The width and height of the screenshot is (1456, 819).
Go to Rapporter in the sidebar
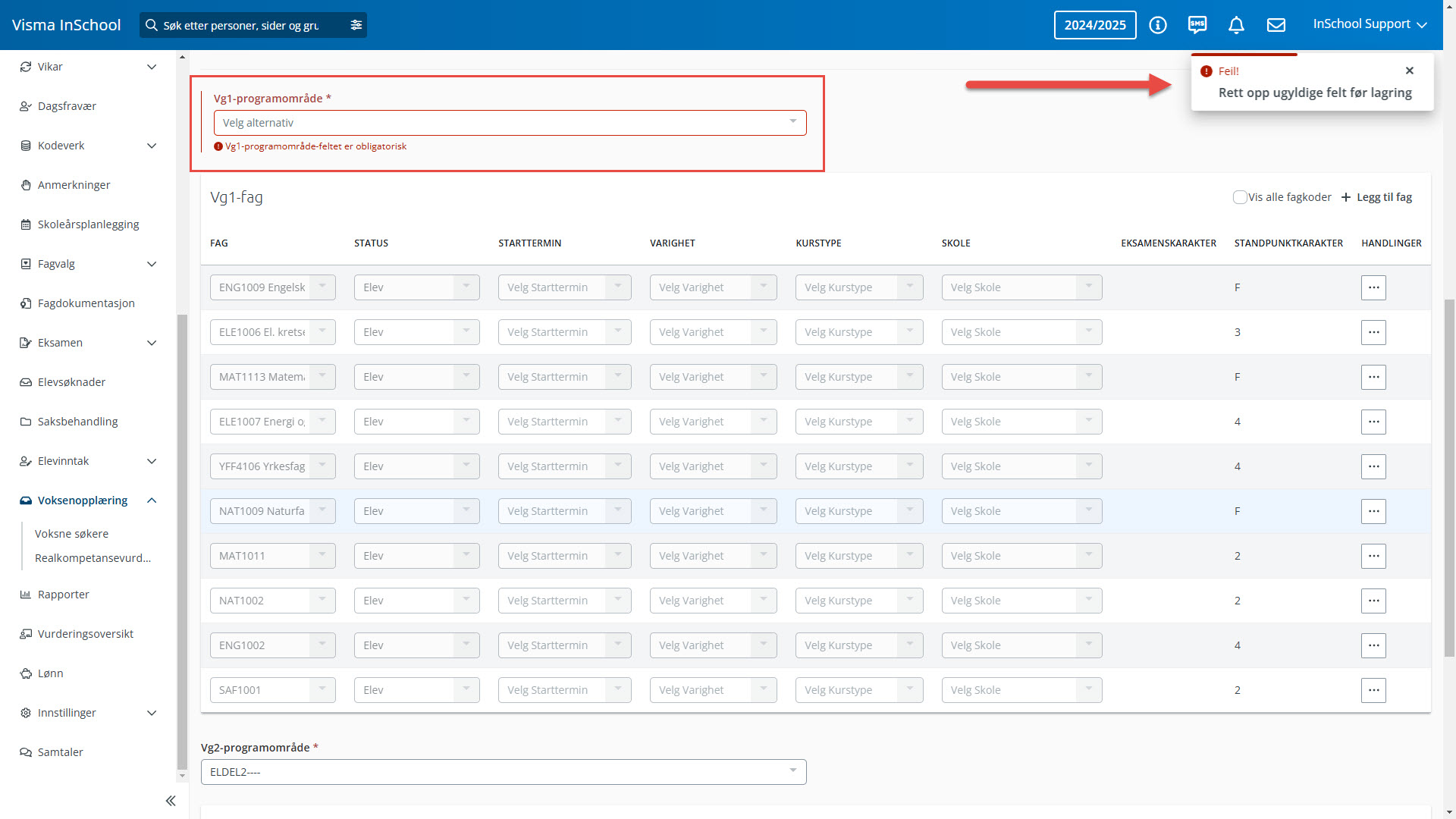[64, 595]
